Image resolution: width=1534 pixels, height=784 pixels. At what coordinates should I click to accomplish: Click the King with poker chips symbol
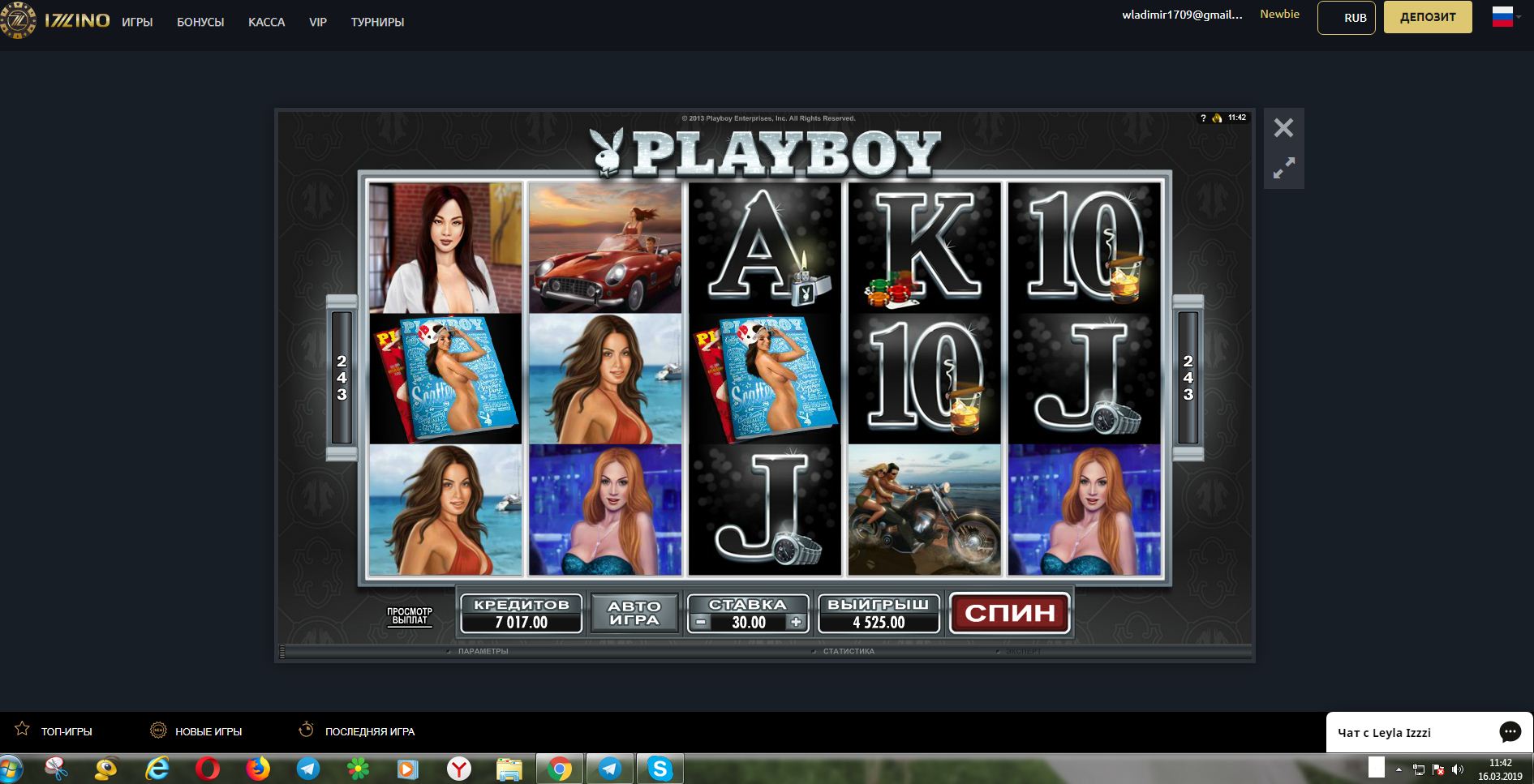coord(925,247)
